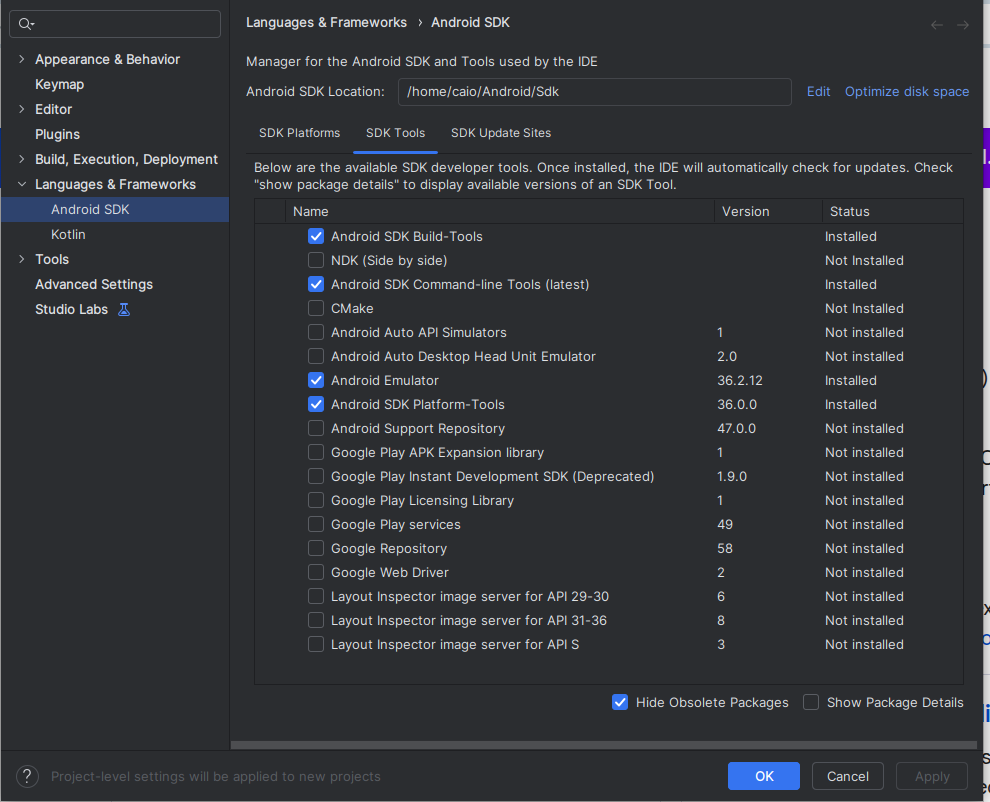Switch to the SDK Platforms tab
Image resolution: width=990 pixels, height=802 pixels.
pyautogui.click(x=299, y=133)
